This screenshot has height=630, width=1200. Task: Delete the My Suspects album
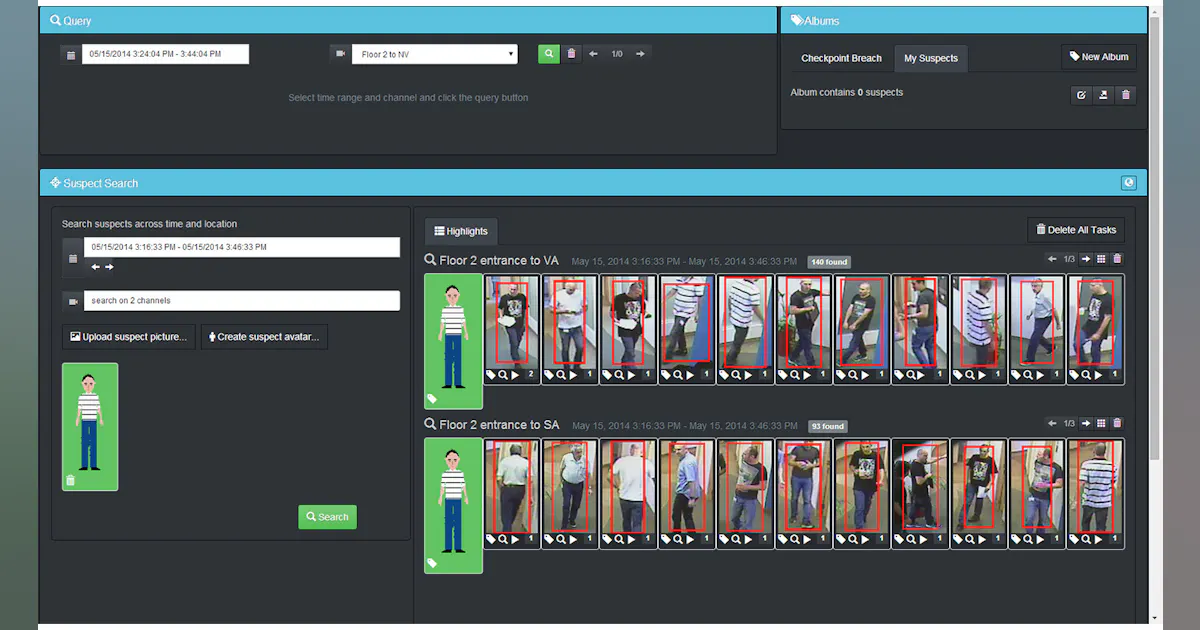[1125, 95]
